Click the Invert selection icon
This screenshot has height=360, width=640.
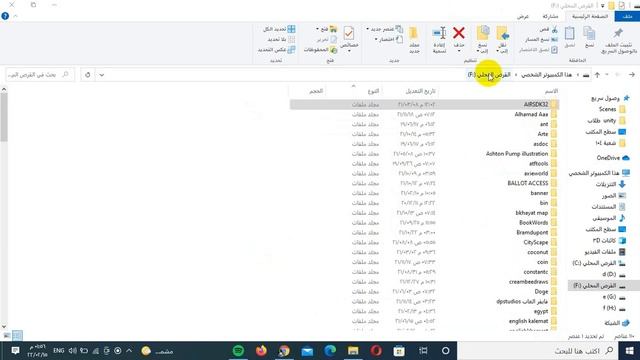coord(291,49)
